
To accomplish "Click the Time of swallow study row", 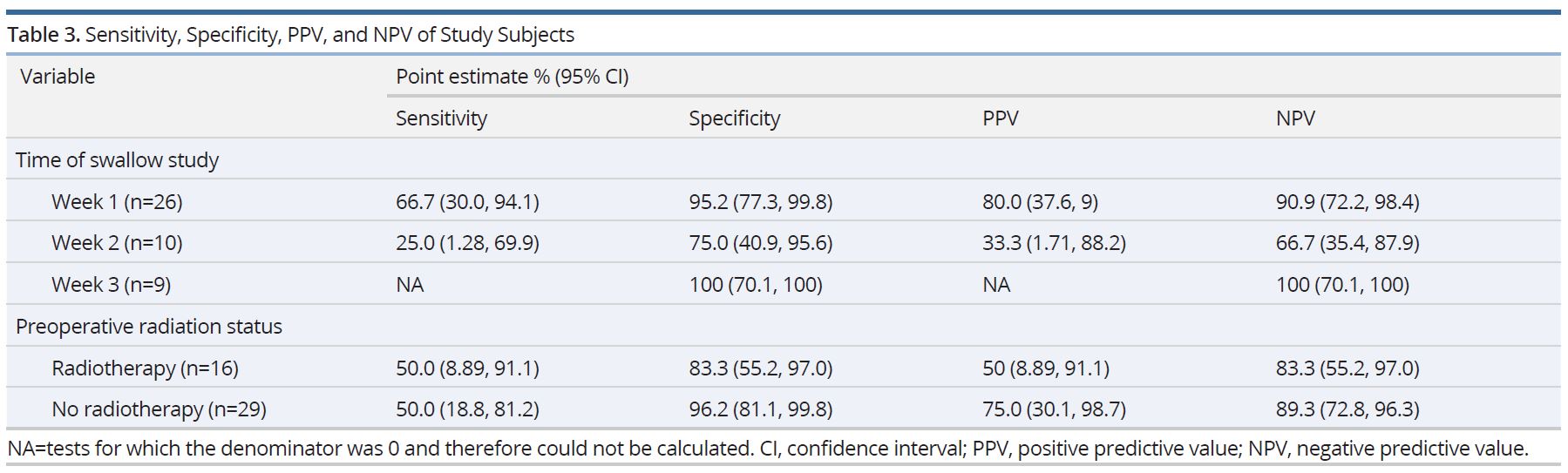I will tap(118, 160).
